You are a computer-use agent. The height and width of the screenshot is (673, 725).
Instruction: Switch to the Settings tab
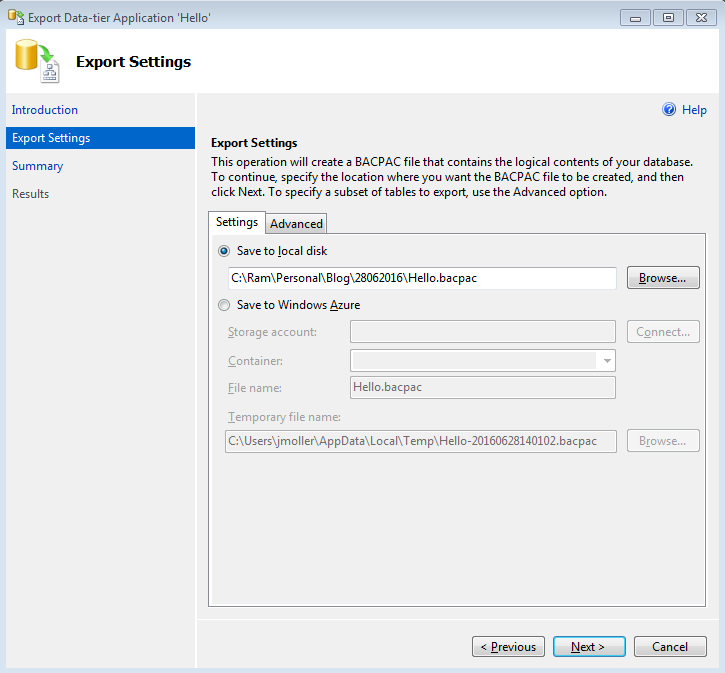point(237,223)
